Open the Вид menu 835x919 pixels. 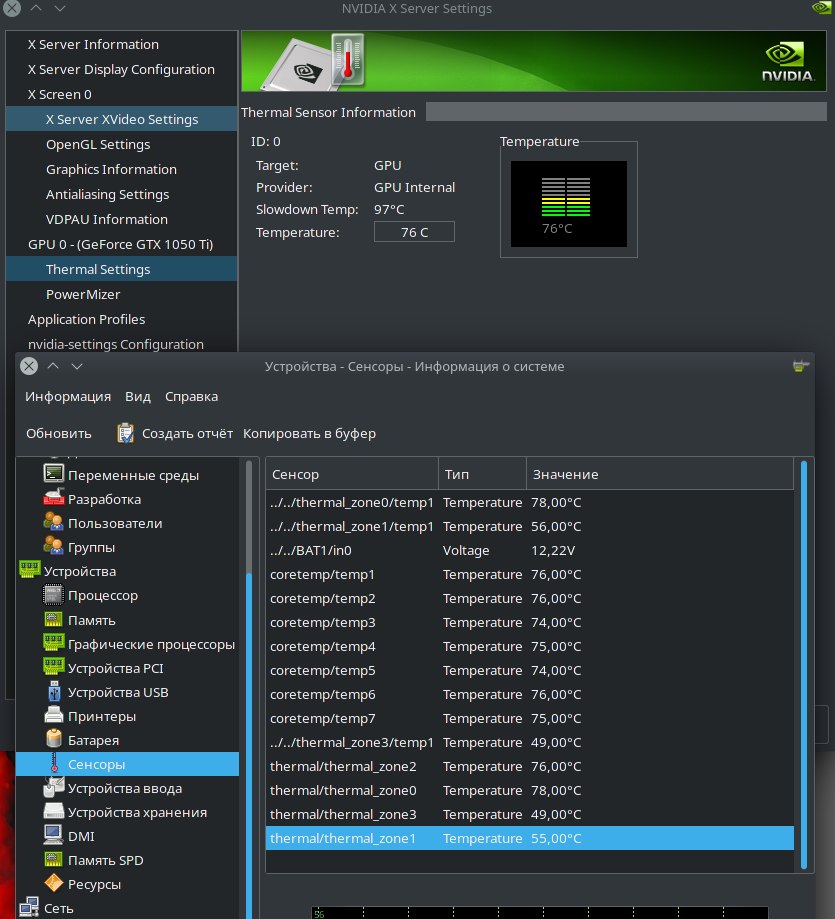(x=138, y=397)
